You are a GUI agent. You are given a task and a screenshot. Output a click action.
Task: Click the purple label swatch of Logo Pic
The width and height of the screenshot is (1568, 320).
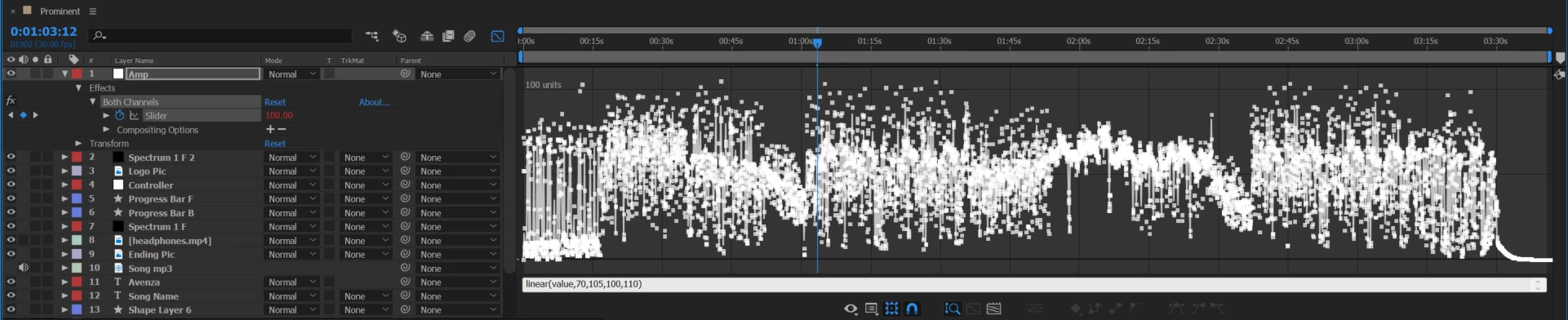point(77,171)
